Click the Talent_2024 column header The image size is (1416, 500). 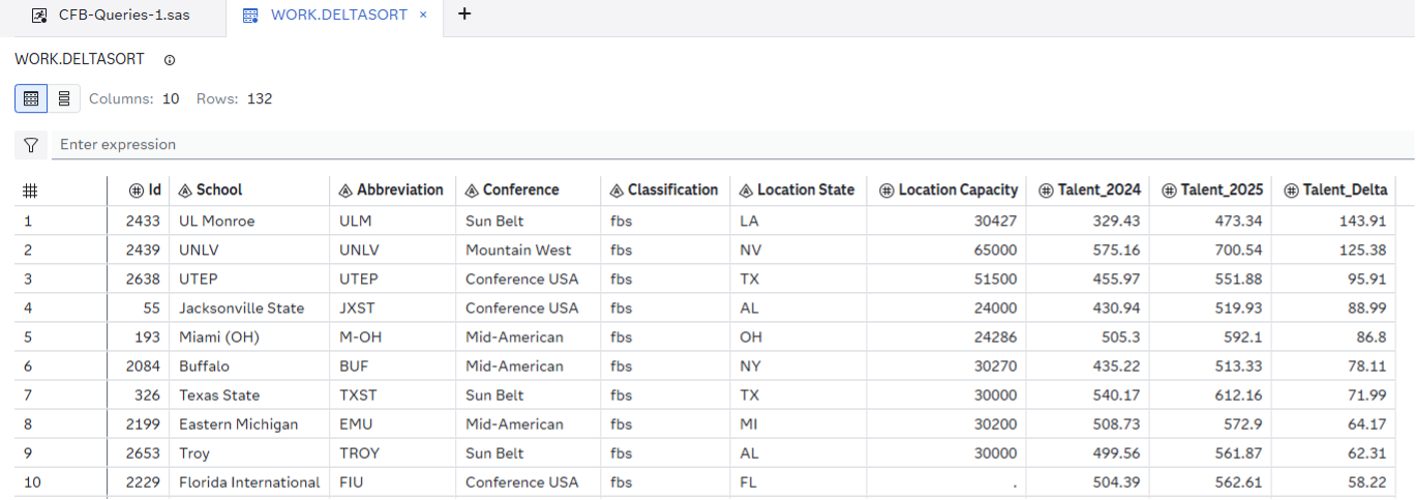pos(1098,190)
